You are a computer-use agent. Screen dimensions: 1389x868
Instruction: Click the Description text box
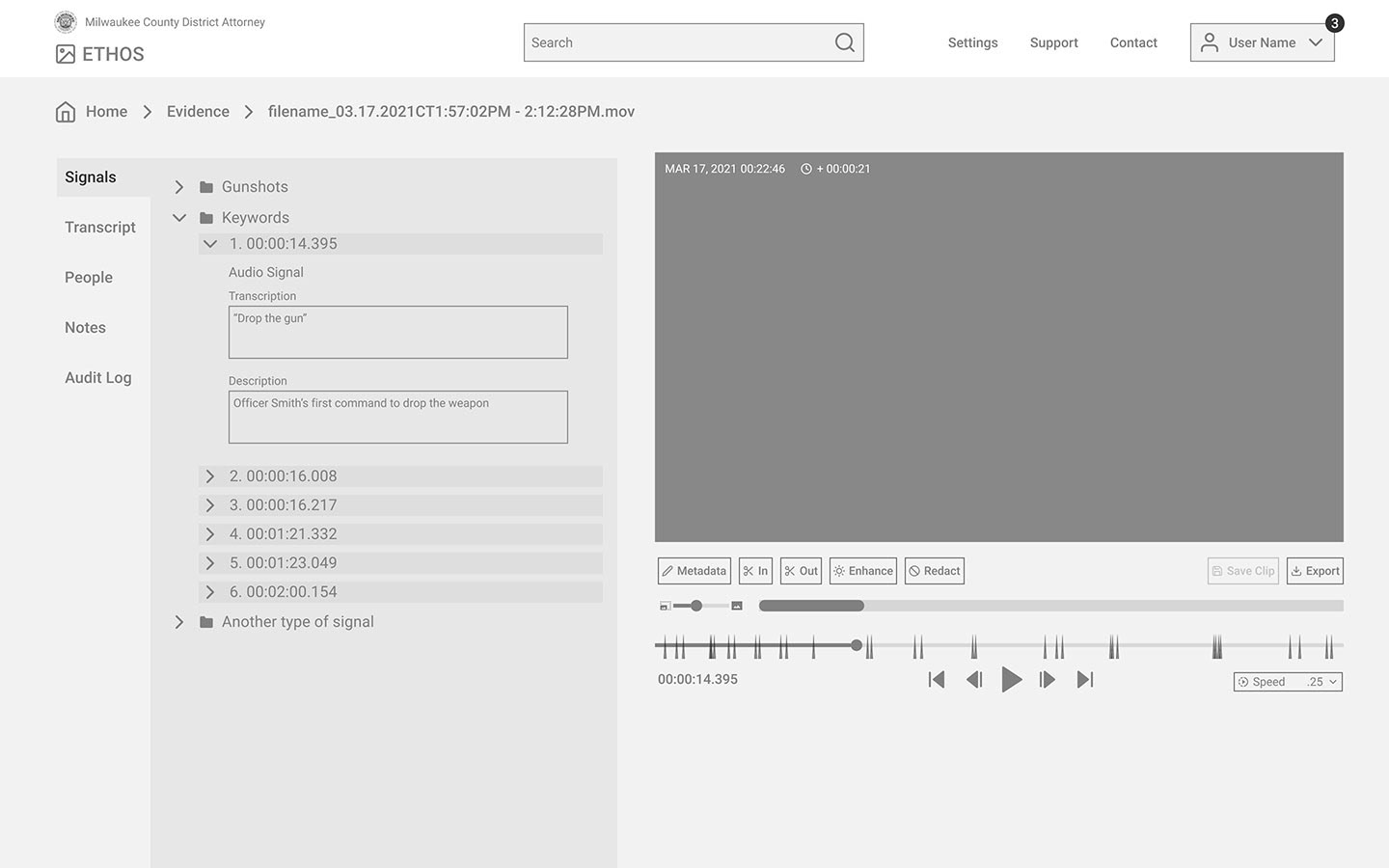pos(398,418)
